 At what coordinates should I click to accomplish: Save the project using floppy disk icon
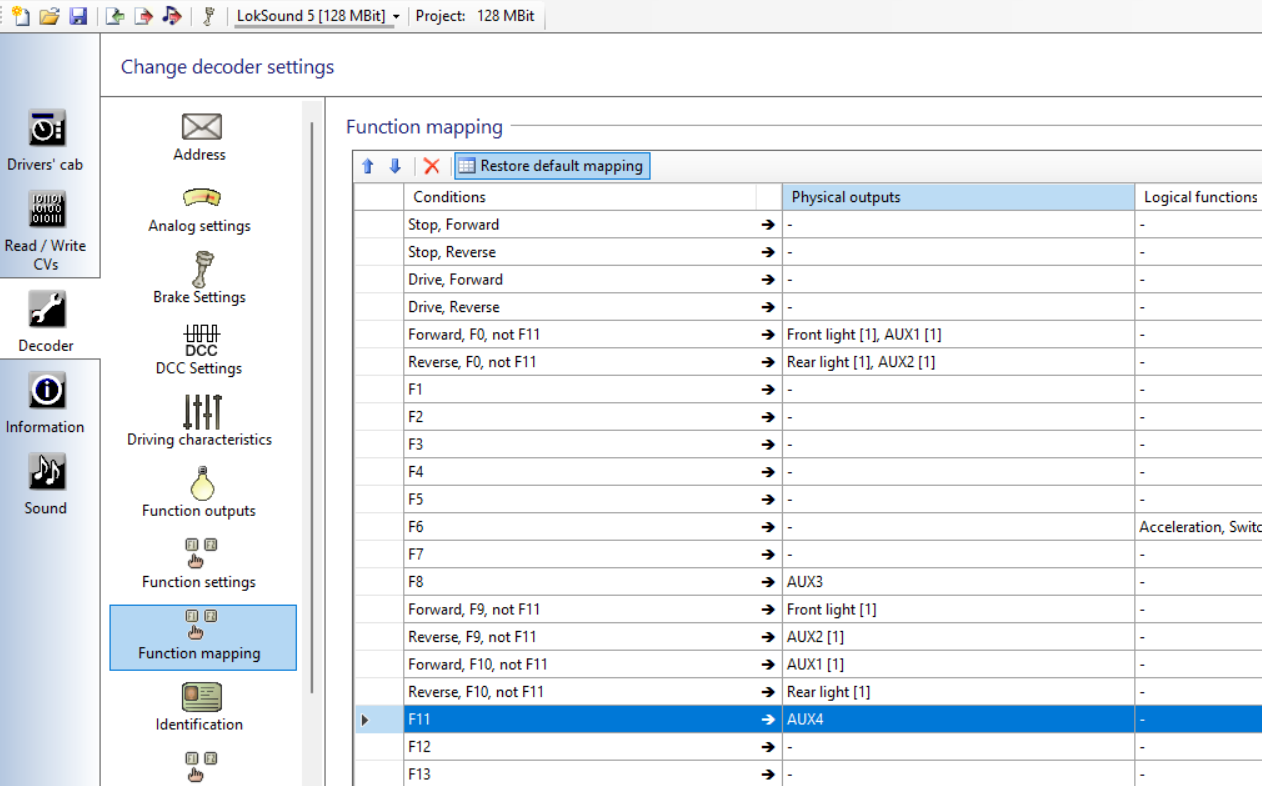(x=78, y=16)
